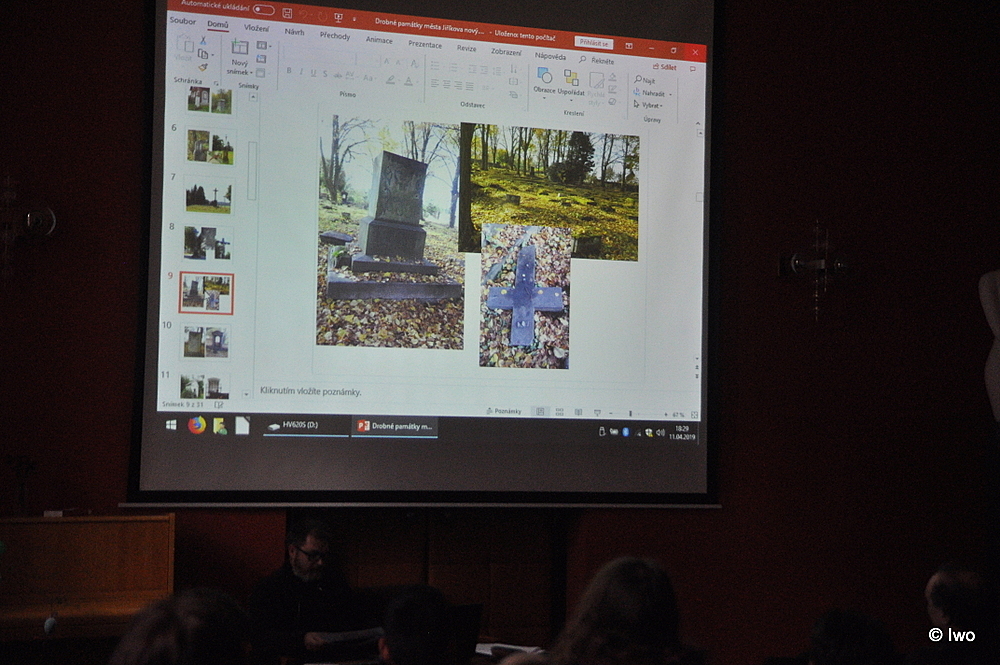Image resolution: width=1000 pixels, height=665 pixels.
Task: Click the notes area 'Kliknutím vložíte poznámky'
Action: click(311, 391)
